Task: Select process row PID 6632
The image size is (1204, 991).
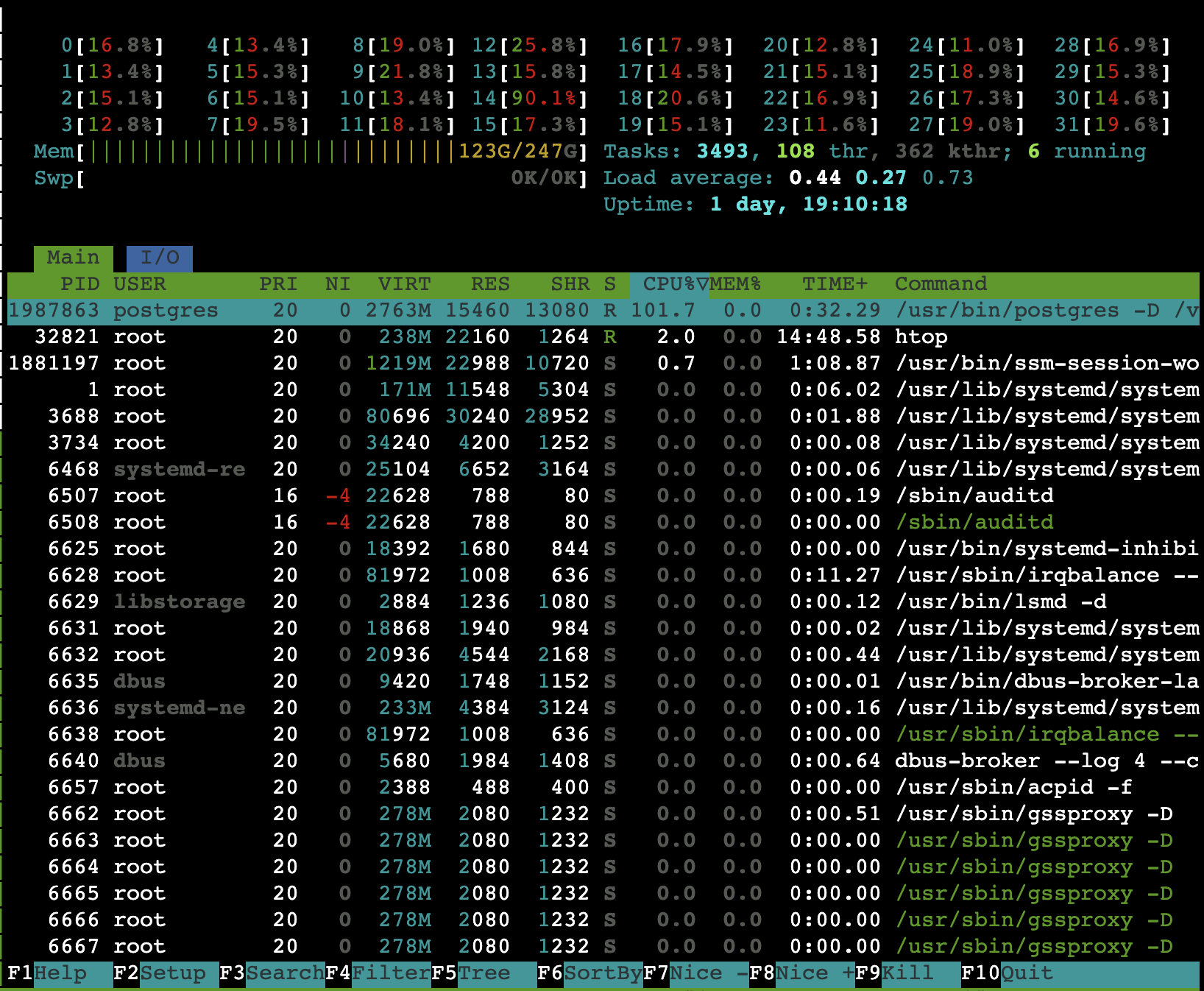Action: coord(603,655)
